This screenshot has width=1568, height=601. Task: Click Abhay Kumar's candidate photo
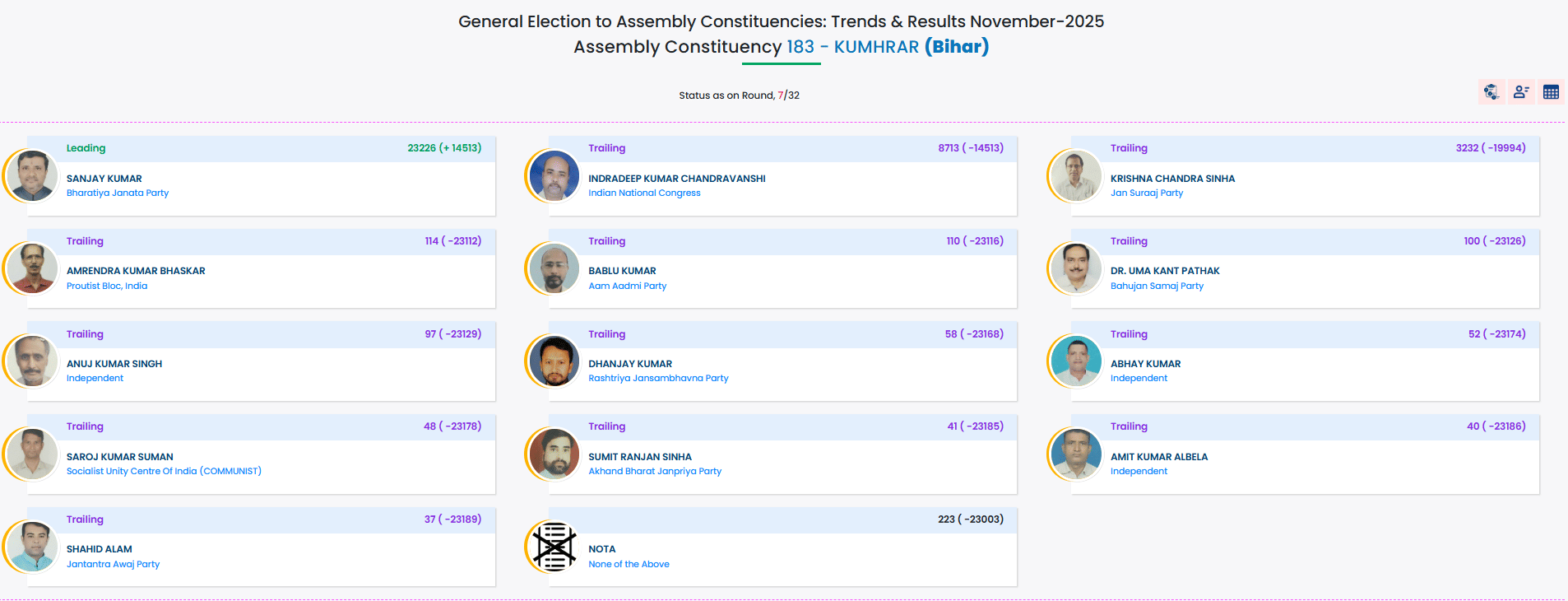tap(1076, 361)
